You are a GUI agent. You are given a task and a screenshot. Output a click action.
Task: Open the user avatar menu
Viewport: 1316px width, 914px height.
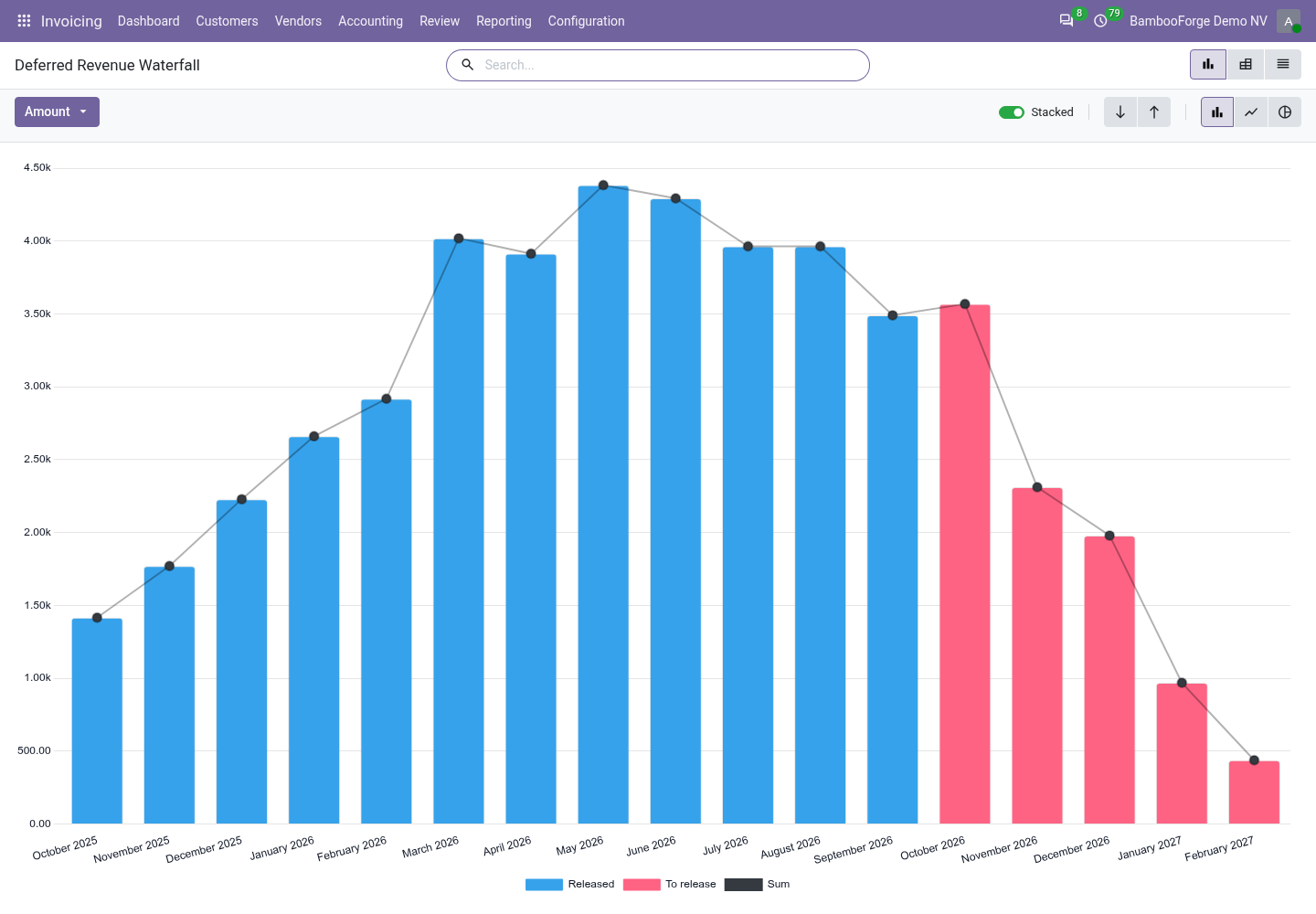coord(1289,21)
